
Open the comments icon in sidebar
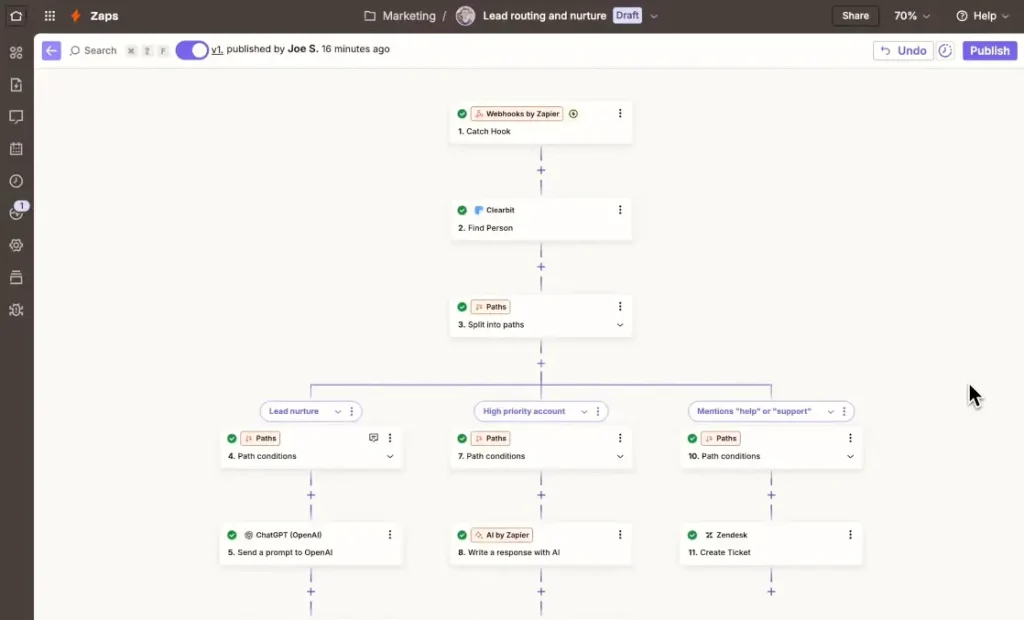(16, 117)
